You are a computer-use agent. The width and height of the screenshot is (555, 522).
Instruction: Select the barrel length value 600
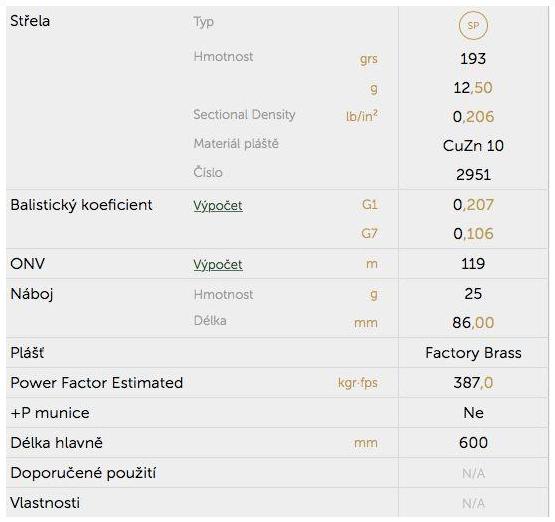(x=473, y=443)
